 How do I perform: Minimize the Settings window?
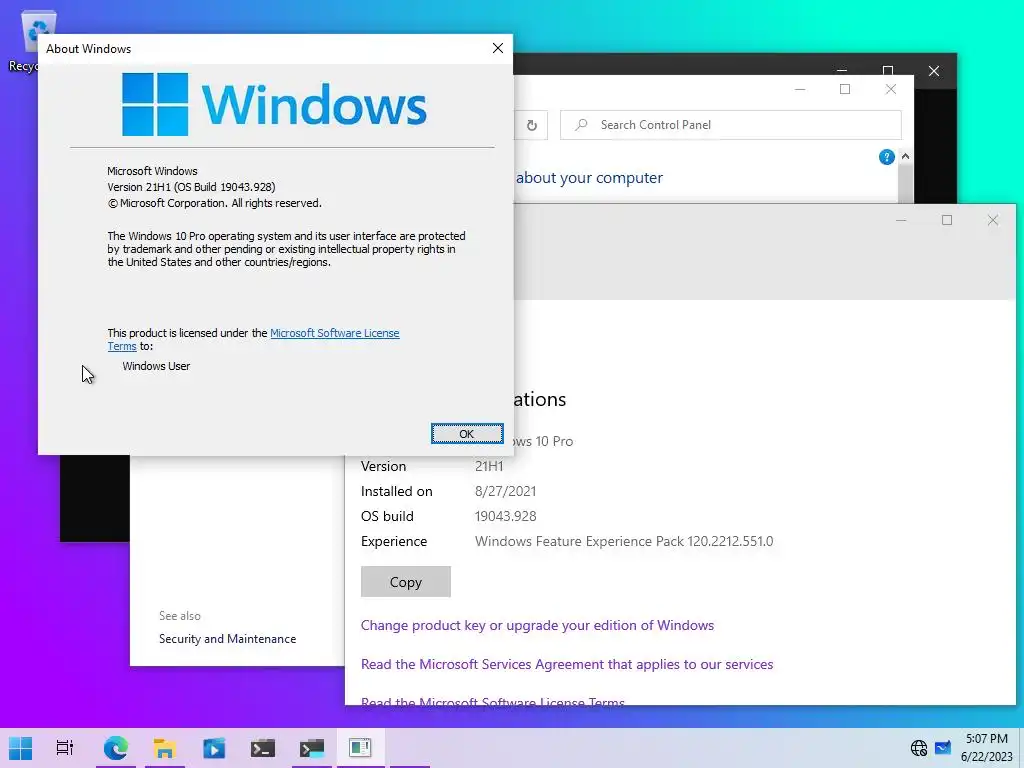901,220
